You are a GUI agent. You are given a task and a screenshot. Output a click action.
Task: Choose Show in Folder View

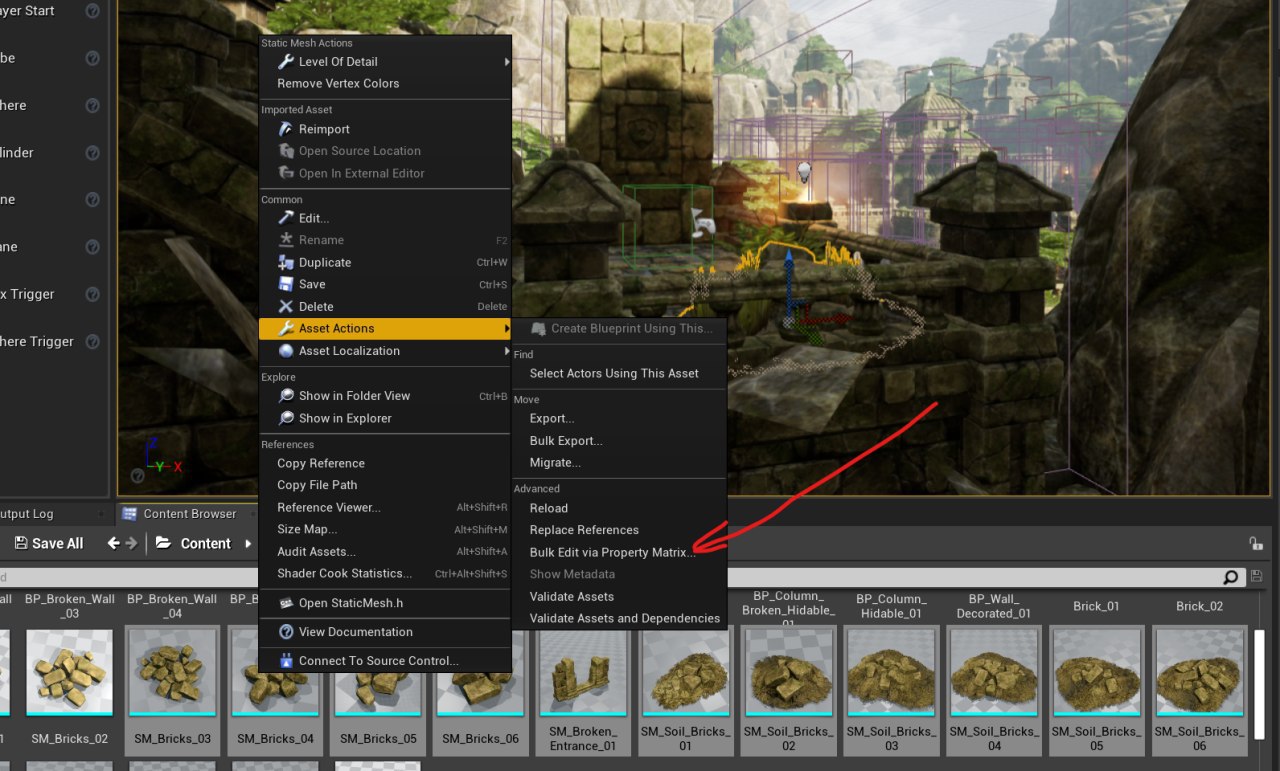385,396
